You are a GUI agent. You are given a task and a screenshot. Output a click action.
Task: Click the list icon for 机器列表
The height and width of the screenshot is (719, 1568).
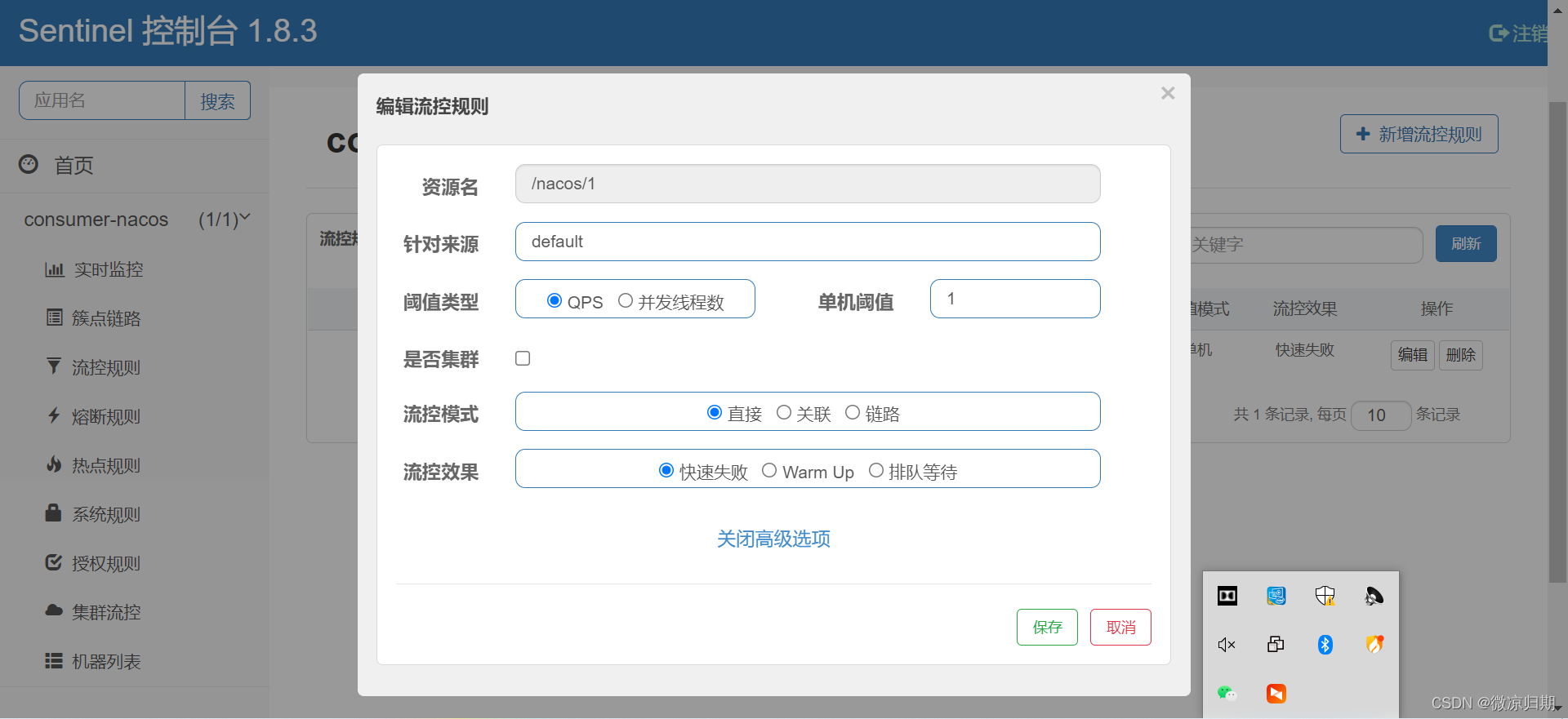coord(54,660)
